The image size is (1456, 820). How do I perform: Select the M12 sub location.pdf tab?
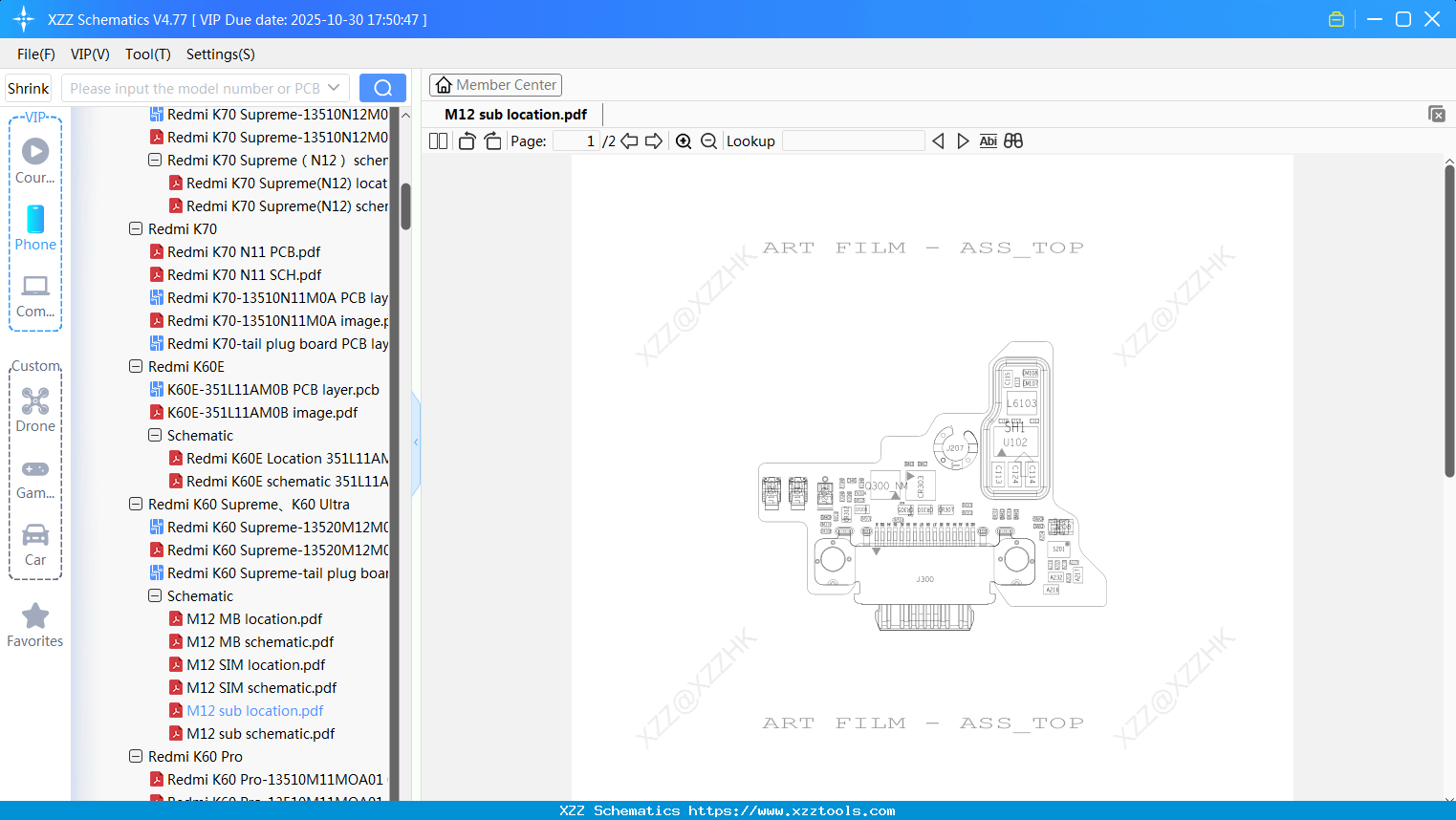(516, 115)
